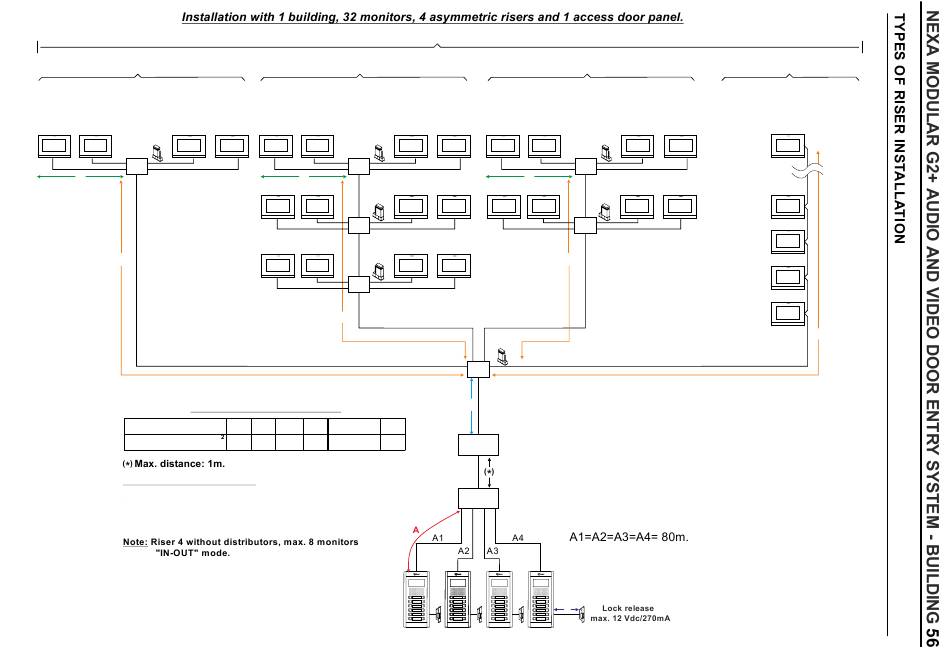Click 'A1=A2=A3=A4= 80m.' text
950x648 pixels.
[x=629, y=537]
